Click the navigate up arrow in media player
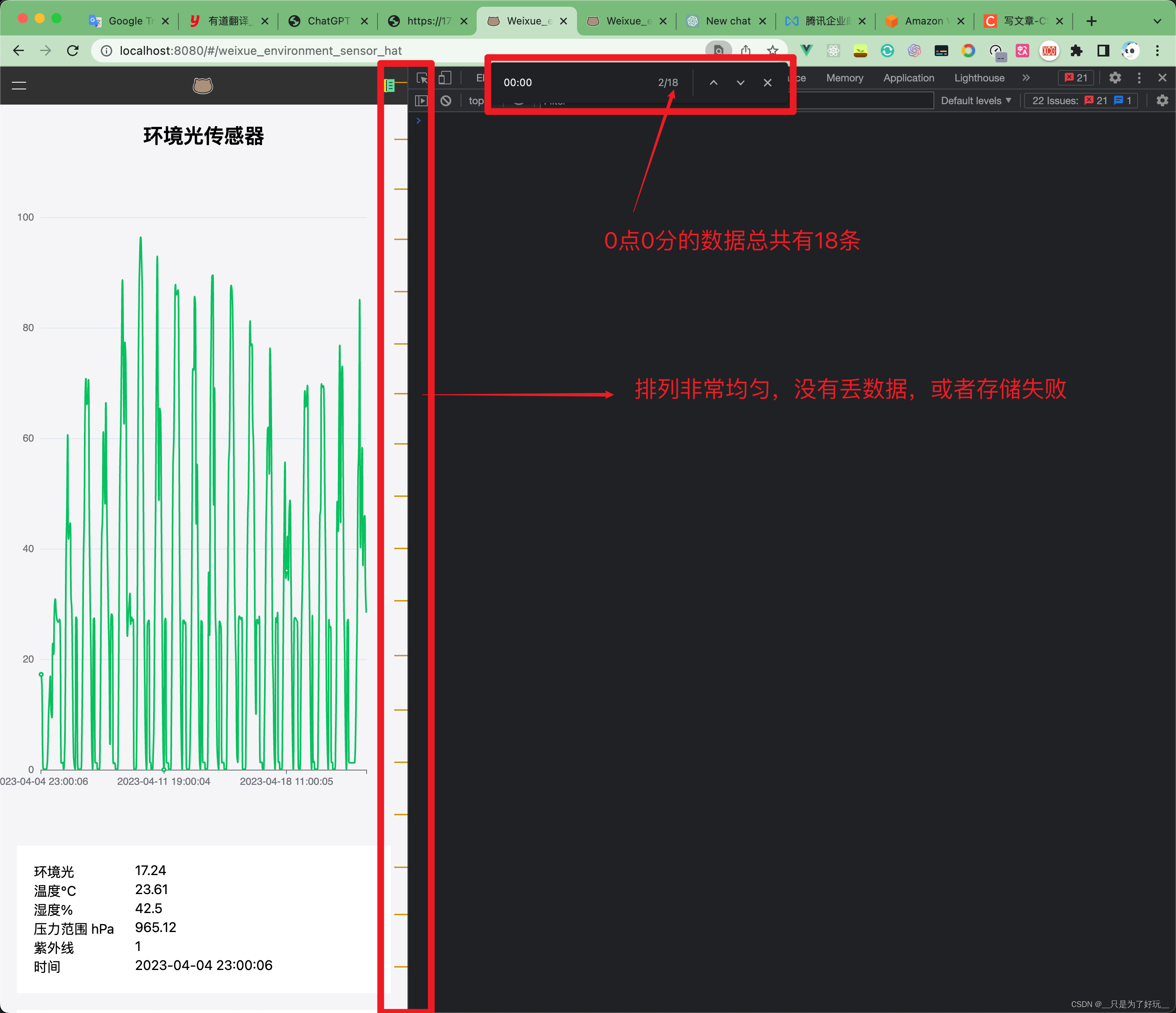This screenshot has height=1013, width=1176. [x=714, y=82]
